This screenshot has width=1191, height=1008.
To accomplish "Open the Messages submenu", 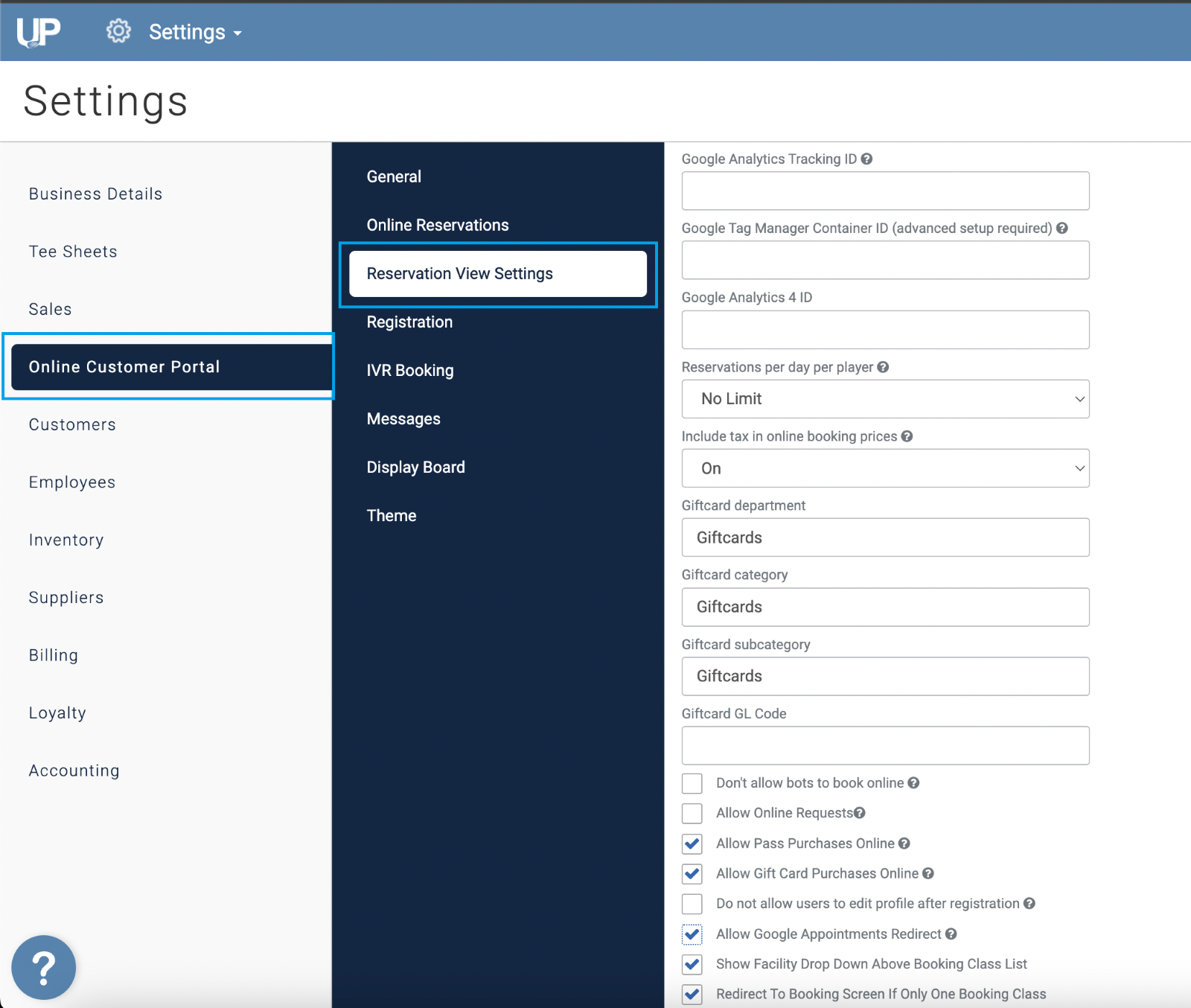I will [403, 418].
